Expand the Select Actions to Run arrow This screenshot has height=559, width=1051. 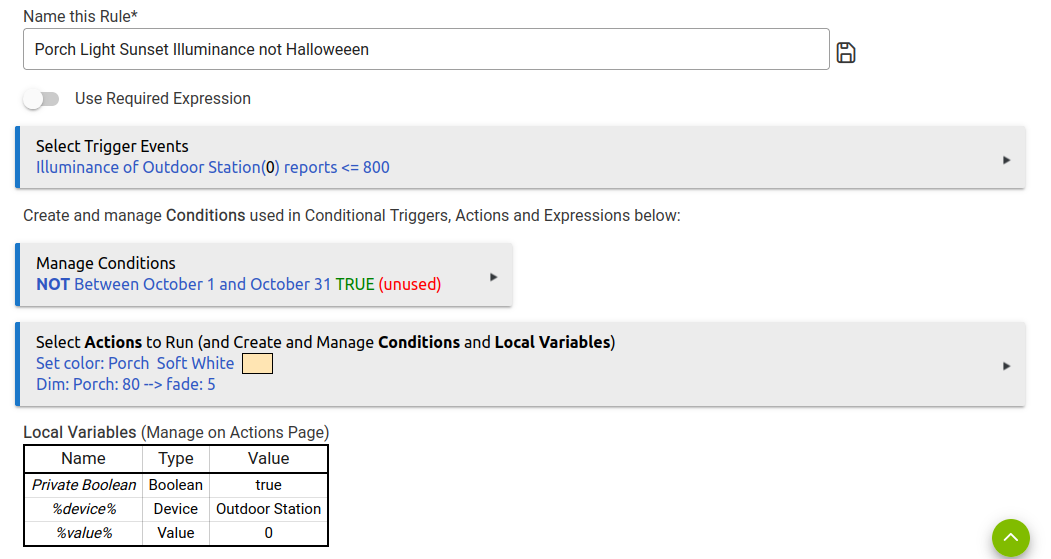click(x=1006, y=366)
